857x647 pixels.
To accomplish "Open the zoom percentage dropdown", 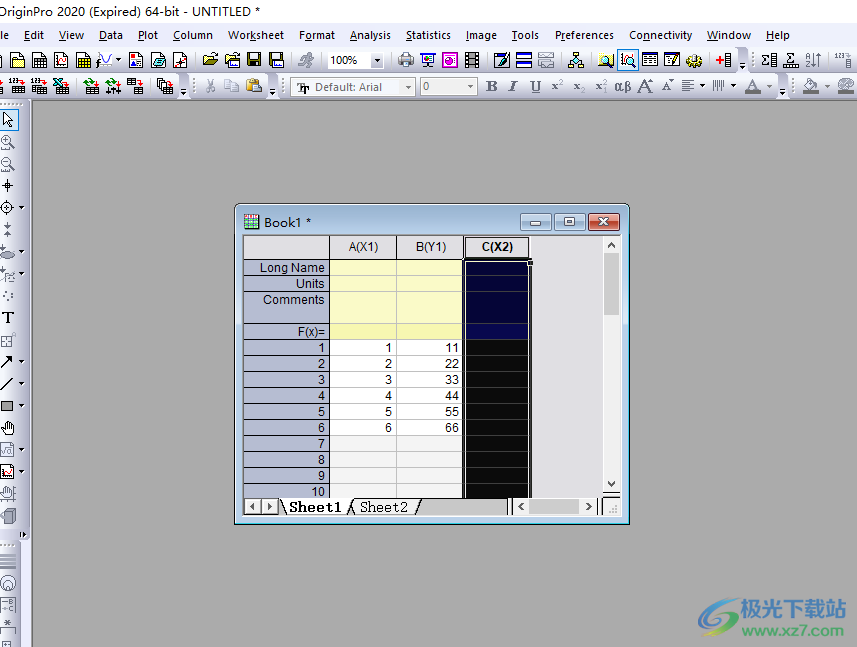I will pyautogui.click(x=377, y=60).
